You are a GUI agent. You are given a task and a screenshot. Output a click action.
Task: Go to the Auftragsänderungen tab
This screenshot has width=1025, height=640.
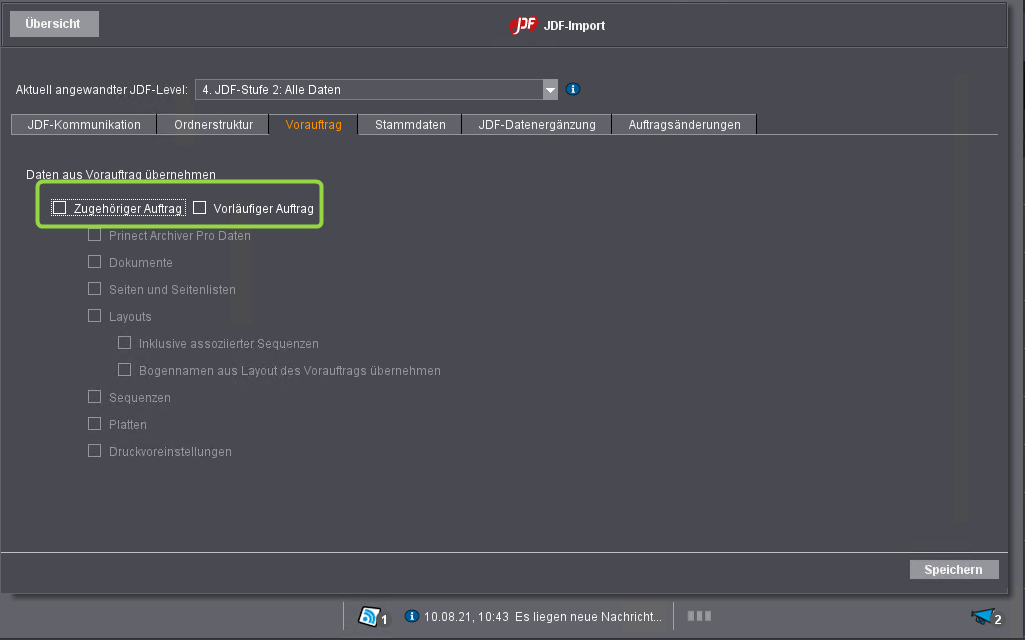[x=684, y=124]
